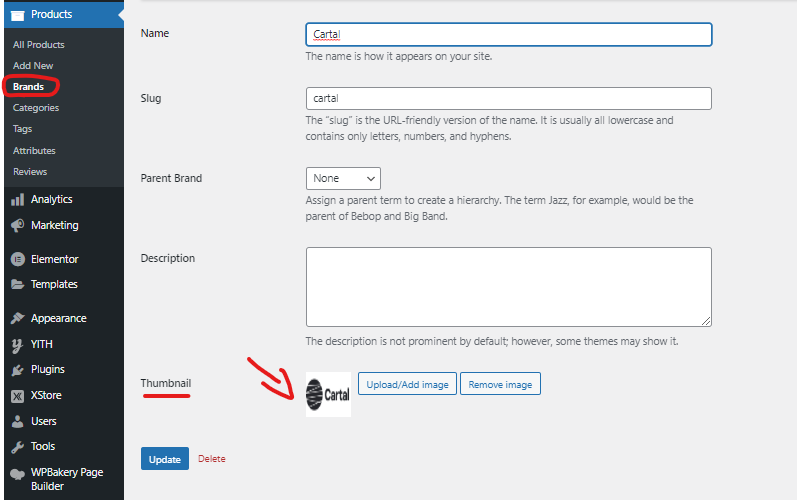The height and width of the screenshot is (500, 797).
Task: Click the YITH logo icon
Action: (x=17, y=345)
